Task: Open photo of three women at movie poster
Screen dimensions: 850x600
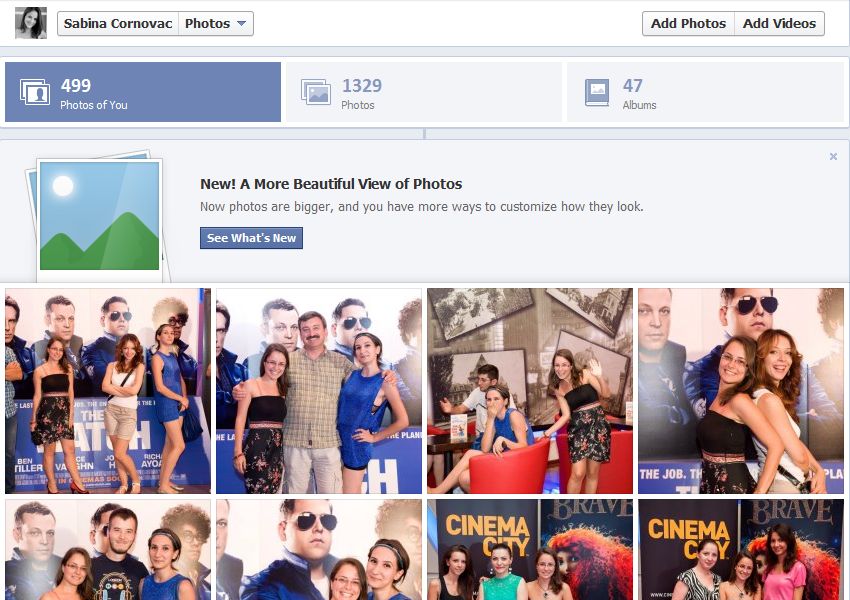Action: tap(108, 391)
